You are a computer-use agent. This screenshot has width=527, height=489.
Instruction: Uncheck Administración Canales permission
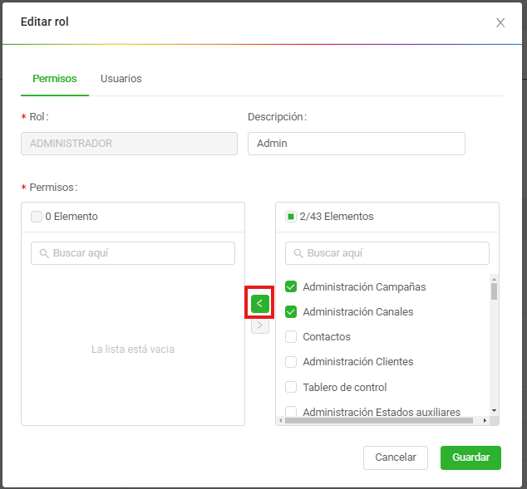(x=291, y=312)
